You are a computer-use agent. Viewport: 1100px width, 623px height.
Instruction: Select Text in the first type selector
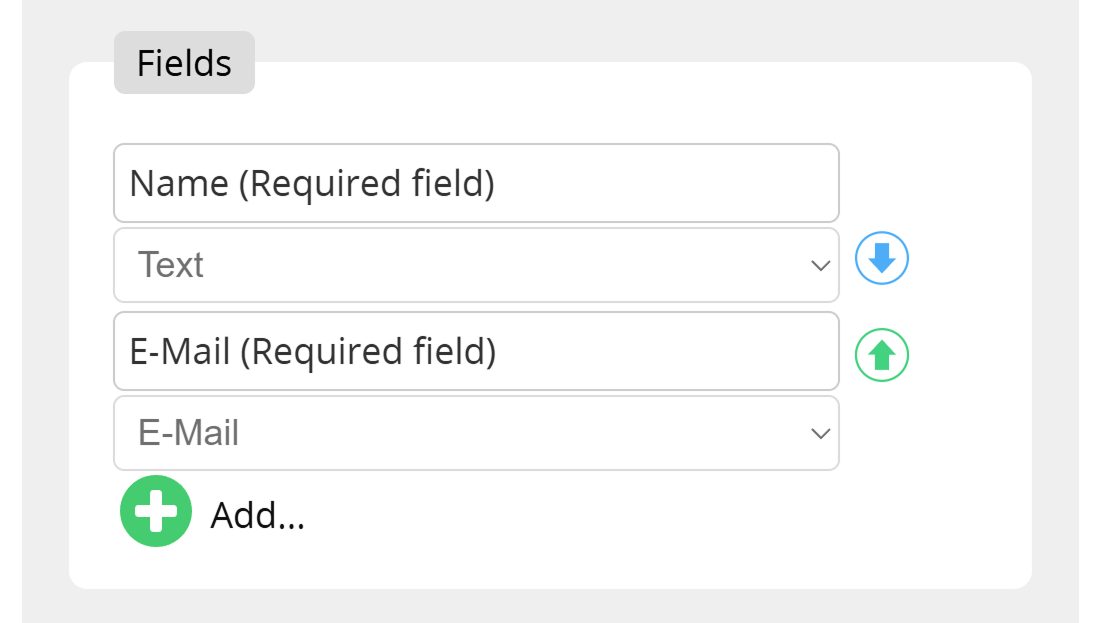(476, 265)
